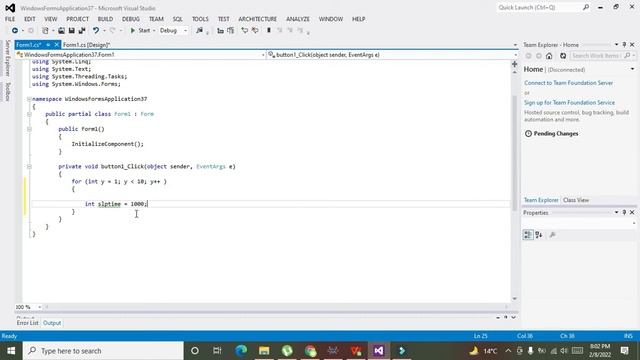
Task: Close the Form1.cs editor tab
Action: [57, 45]
